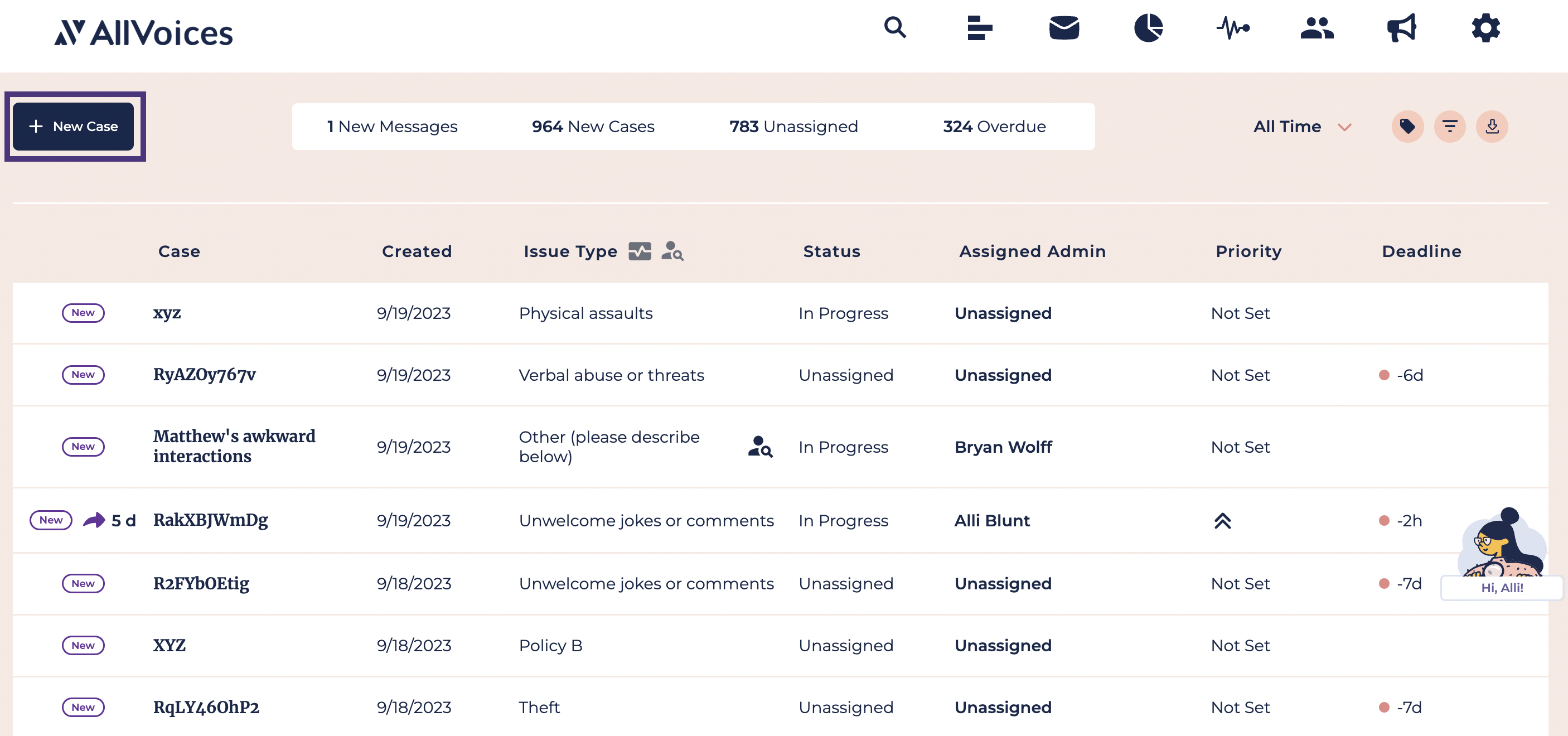Screen dimensions: 1568x736
Task: Open the team members icon
Action: pyautogui.click(x=1316, y=27)
